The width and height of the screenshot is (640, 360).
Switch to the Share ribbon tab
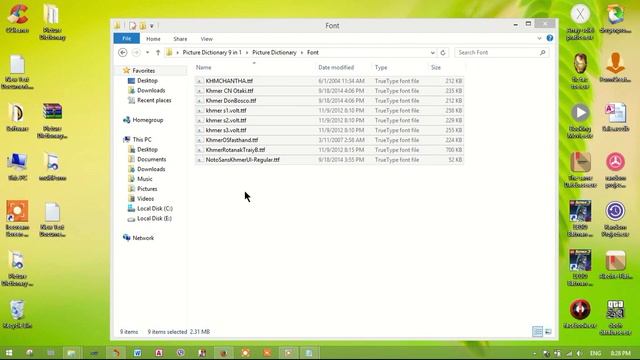coord(180,39)
